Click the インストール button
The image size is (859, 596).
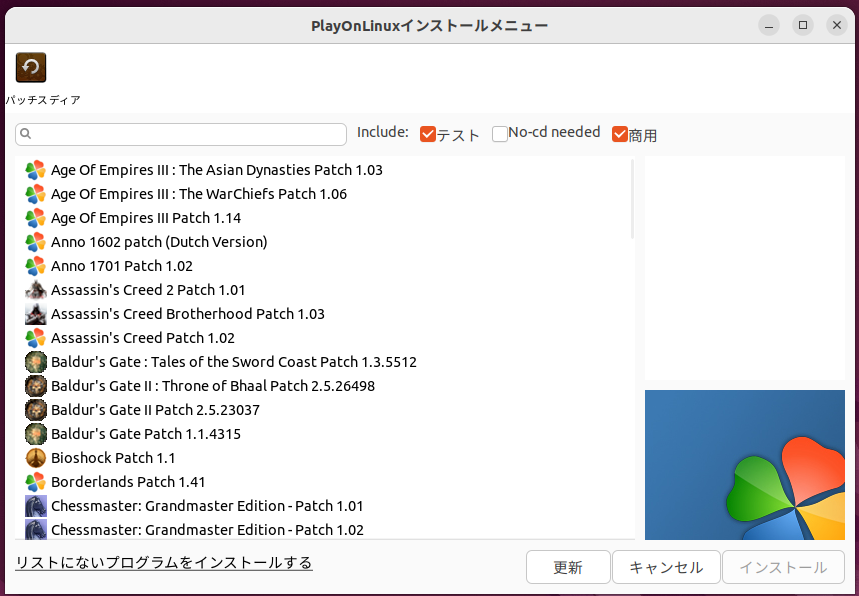[783, 567]
